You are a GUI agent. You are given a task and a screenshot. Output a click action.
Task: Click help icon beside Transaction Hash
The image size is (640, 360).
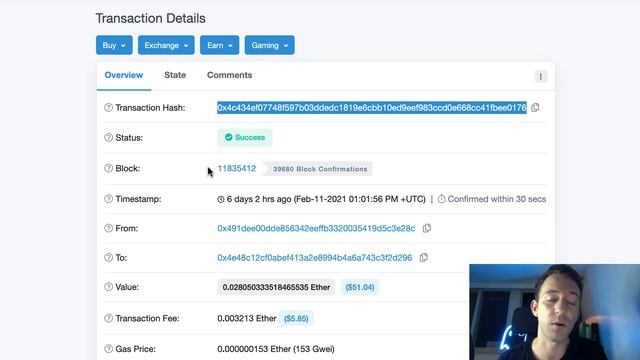tap(108, 107)
